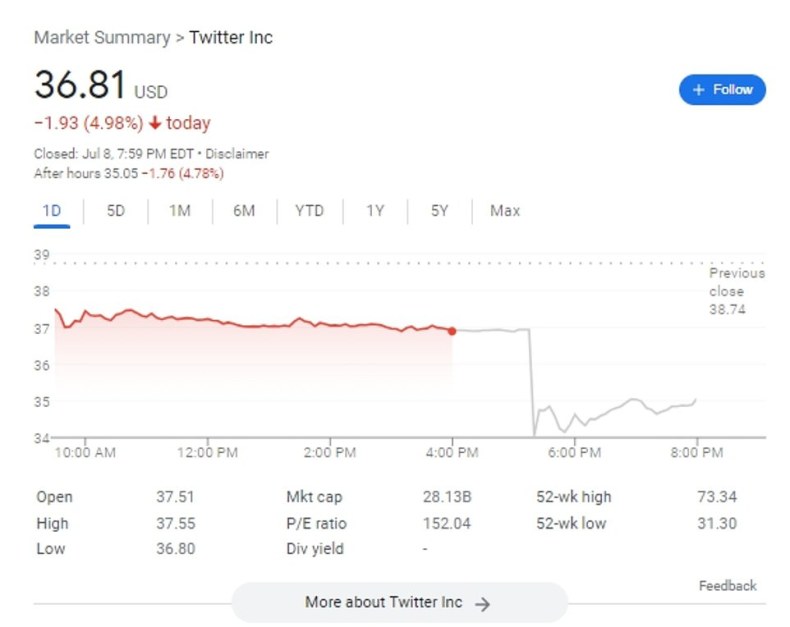
Task: Click the red 4:00 PM closing dot
Action: coord(452,331)
